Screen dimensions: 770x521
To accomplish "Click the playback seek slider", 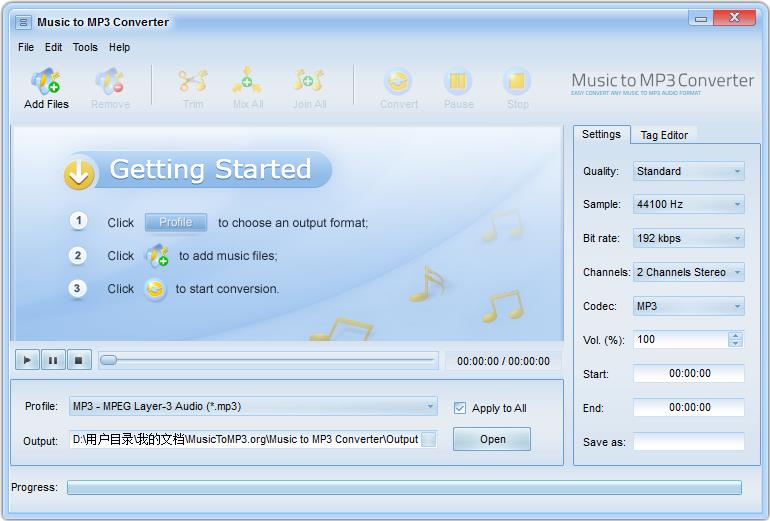I will (x=270, y=360).
